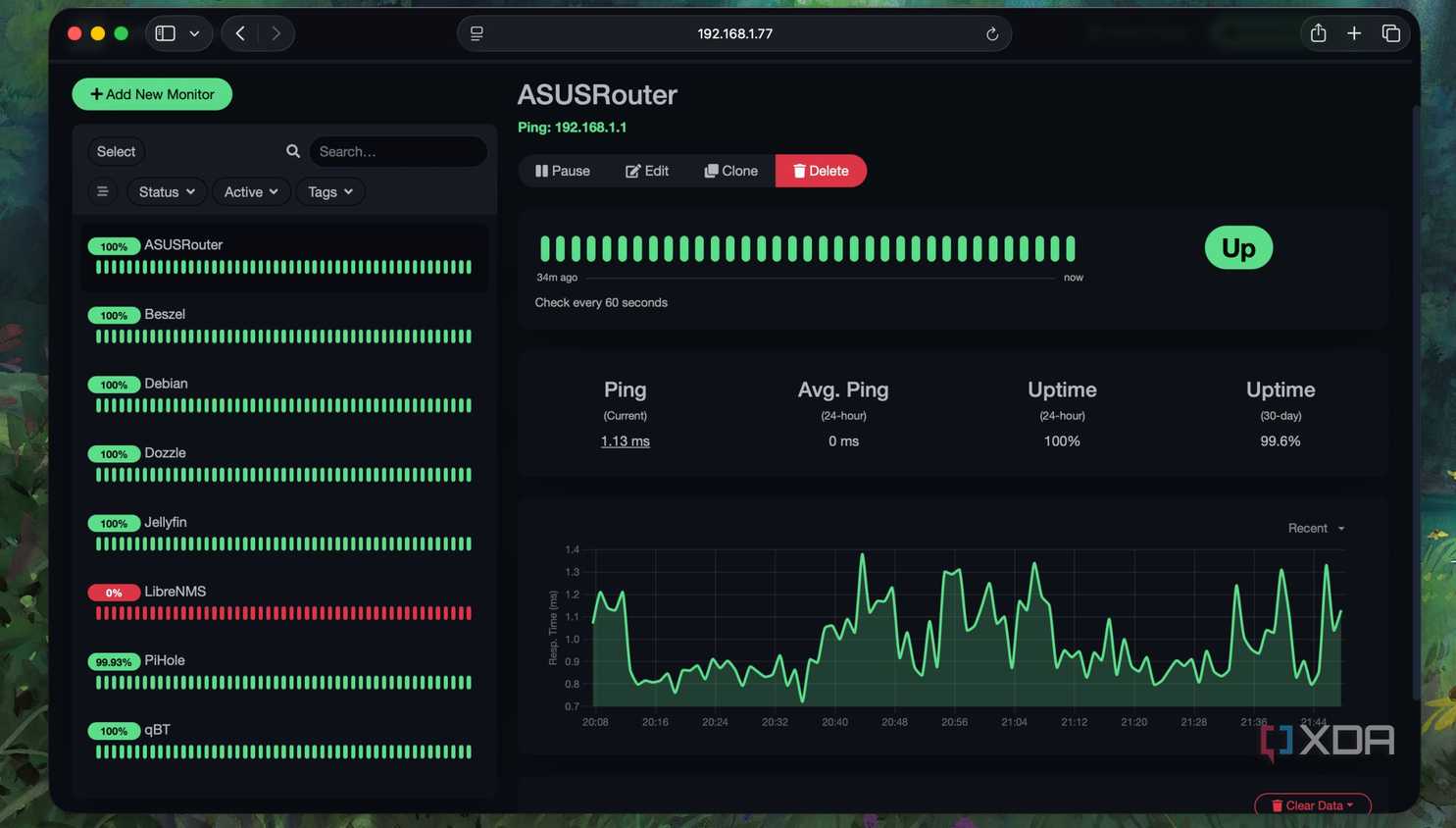Expand the Active filter dropdown
Viewport: 1456px width, 828px height.
[251, 191]
